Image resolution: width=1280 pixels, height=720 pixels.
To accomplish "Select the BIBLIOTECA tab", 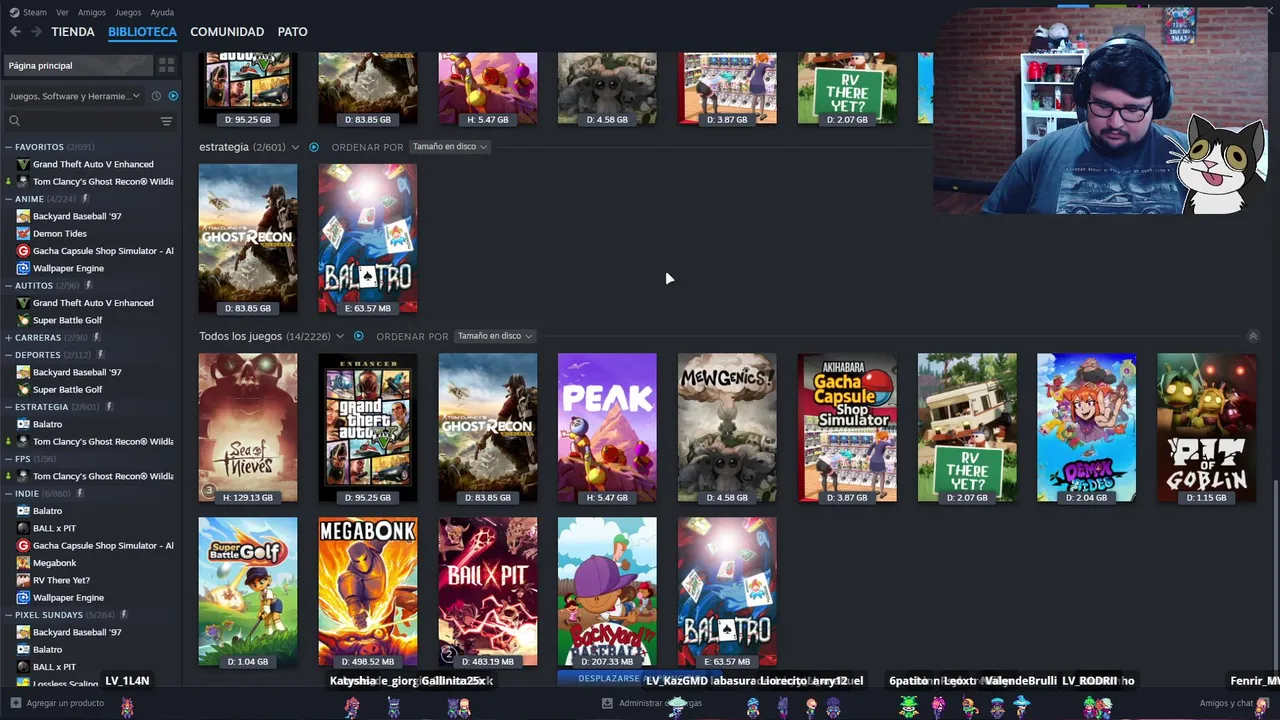I will pyautogui.click(x=142, y=32).
